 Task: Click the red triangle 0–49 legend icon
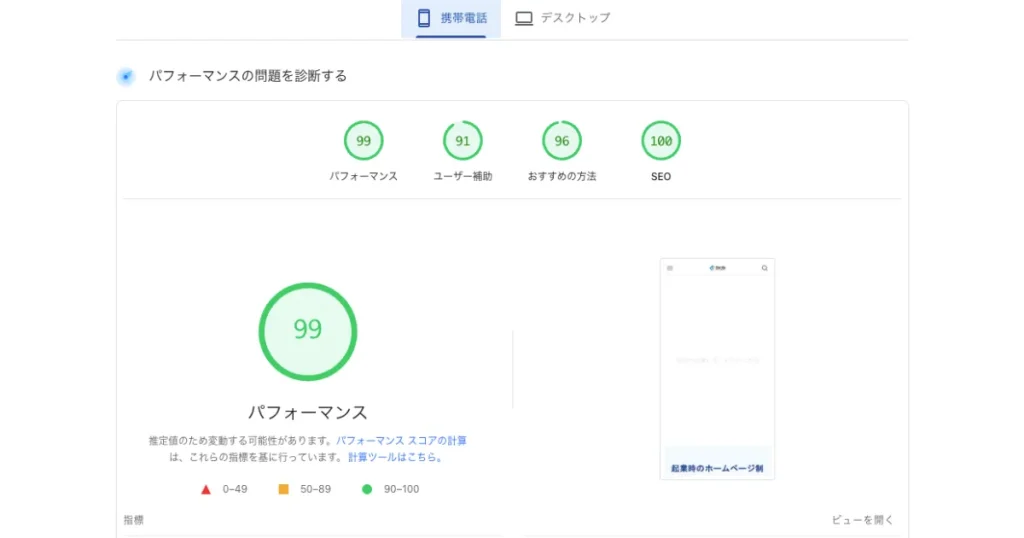click(x=206, y=489)
